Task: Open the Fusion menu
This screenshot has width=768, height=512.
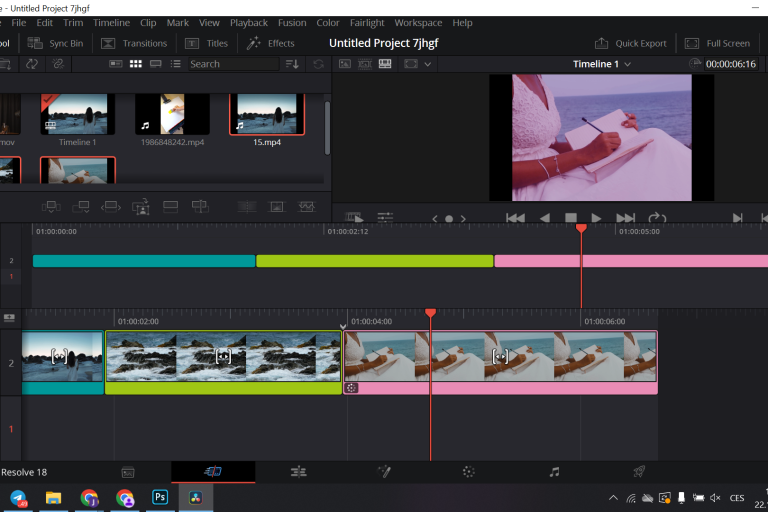Action: click(292, 22)
